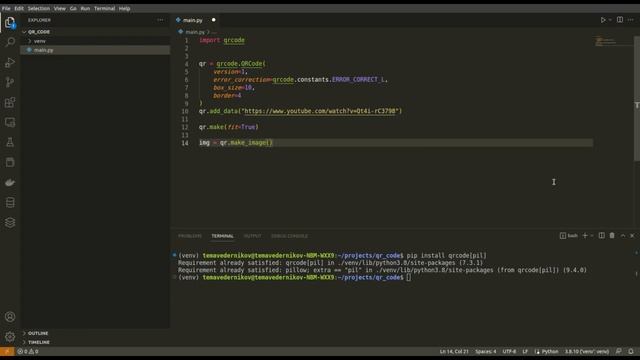Collapse the QR_CODE folder section

(x=95, y=31)
